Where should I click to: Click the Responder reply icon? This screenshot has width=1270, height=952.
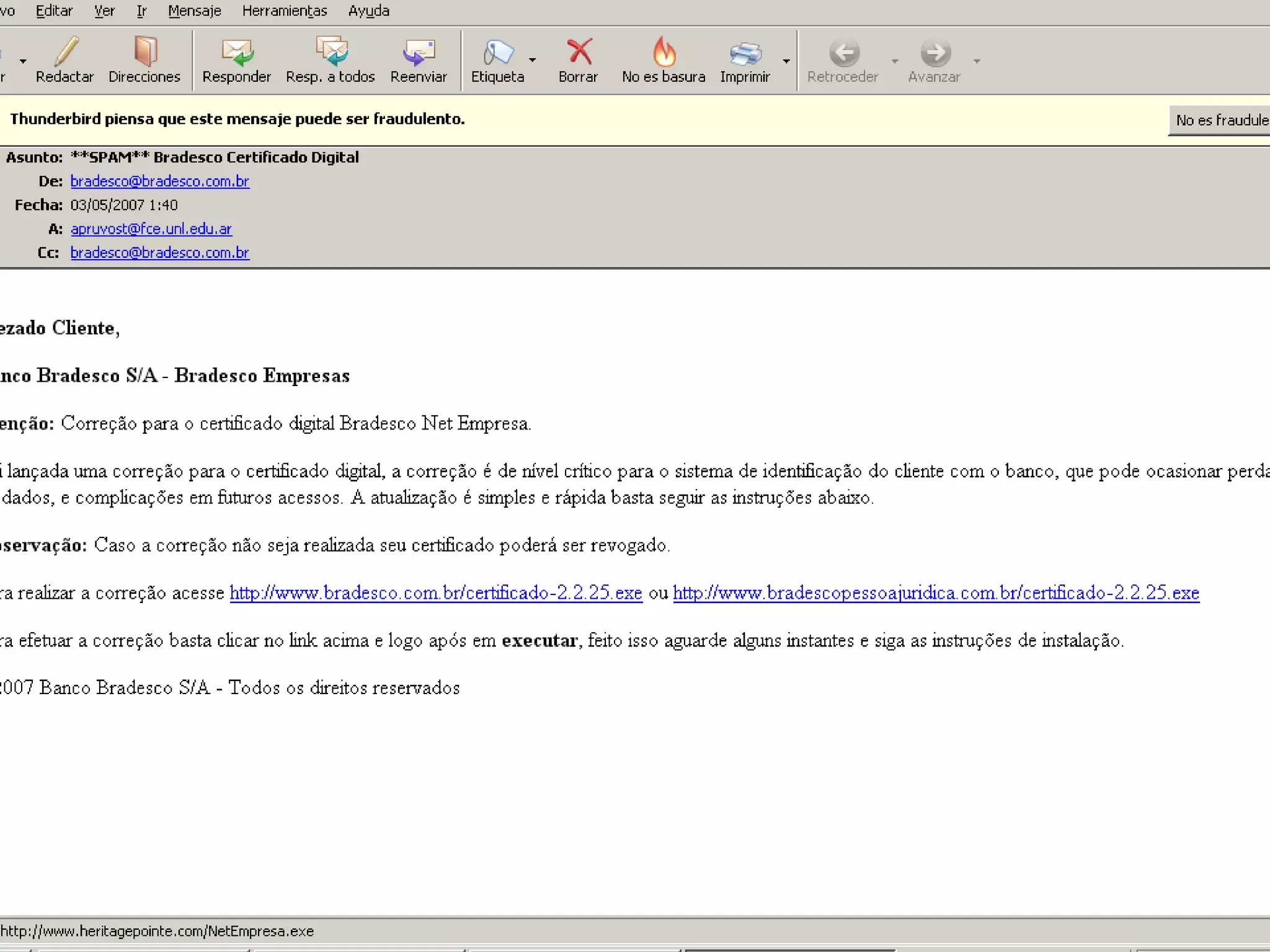236,52
